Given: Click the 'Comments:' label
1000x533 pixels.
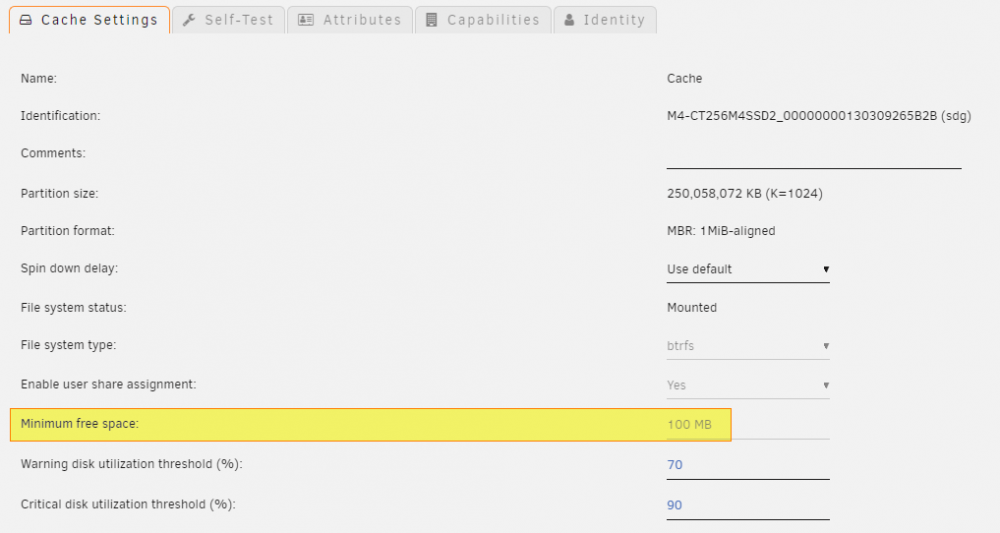Looking at the screenshot, I should coord(53,153).
